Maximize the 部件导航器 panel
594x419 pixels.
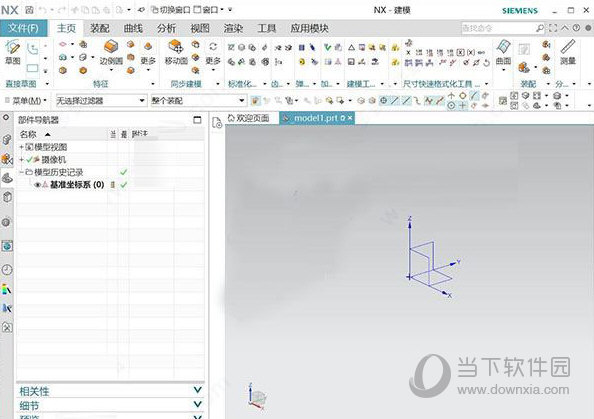[197, 120]
